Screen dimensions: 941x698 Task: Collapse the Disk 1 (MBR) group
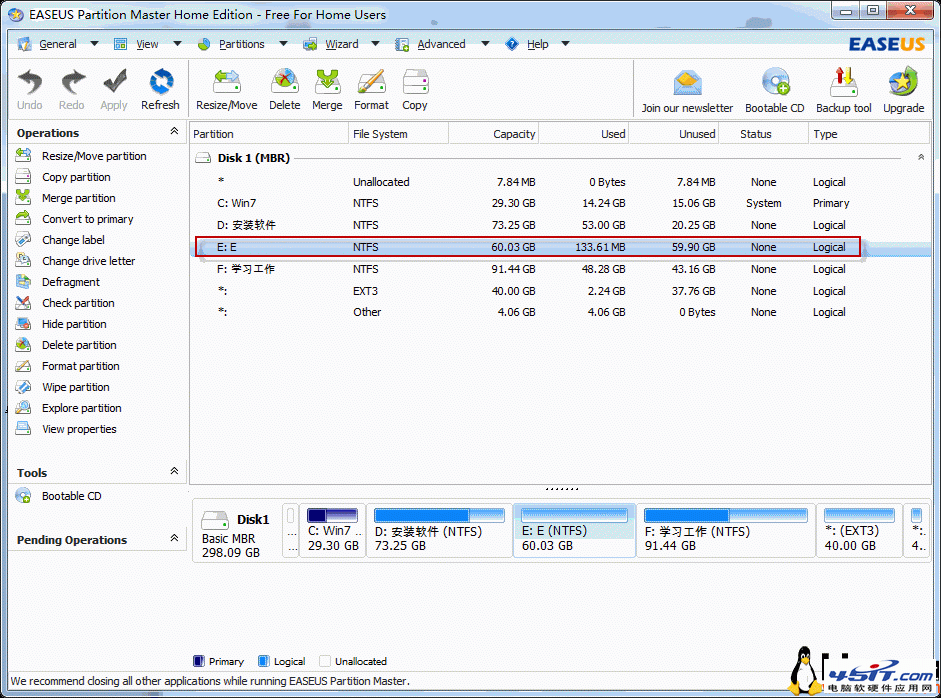921,157
